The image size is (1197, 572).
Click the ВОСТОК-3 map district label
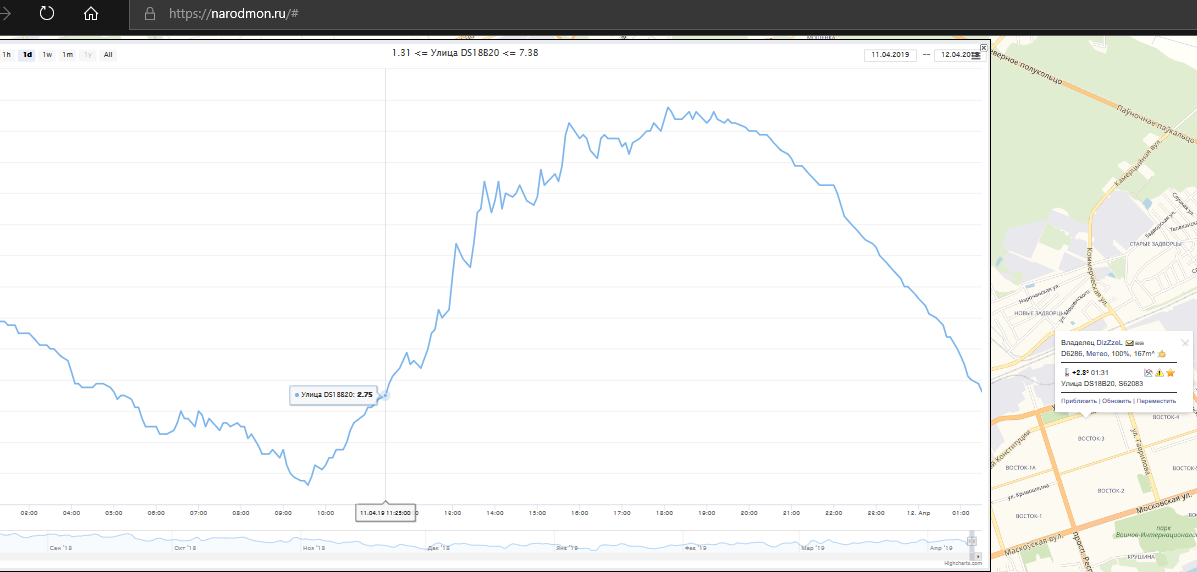point(1090,439)
